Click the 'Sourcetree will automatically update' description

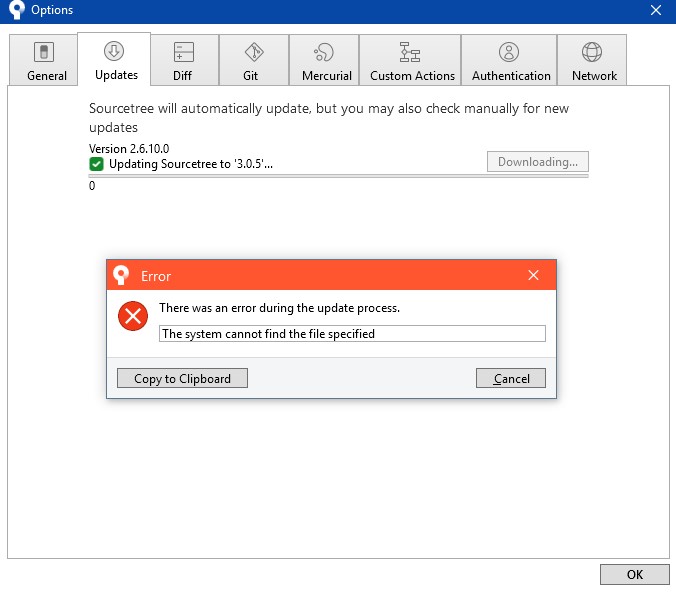pyautogui.click(x=329, y=118)
